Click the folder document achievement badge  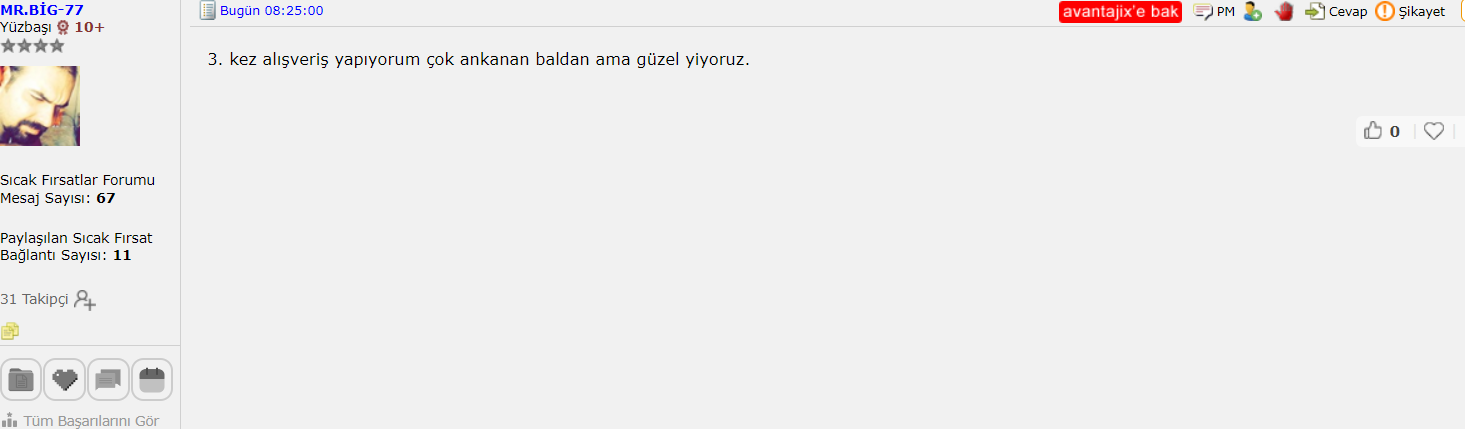point(21,379)
